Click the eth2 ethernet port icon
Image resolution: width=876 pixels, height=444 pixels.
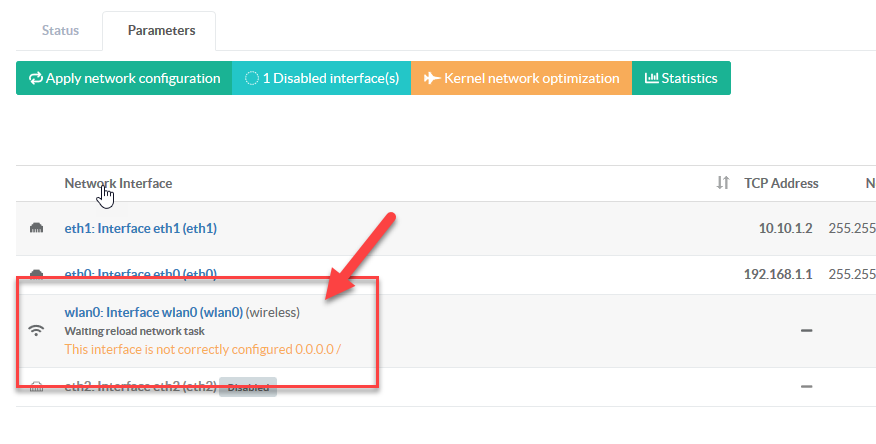pos(36,386)
